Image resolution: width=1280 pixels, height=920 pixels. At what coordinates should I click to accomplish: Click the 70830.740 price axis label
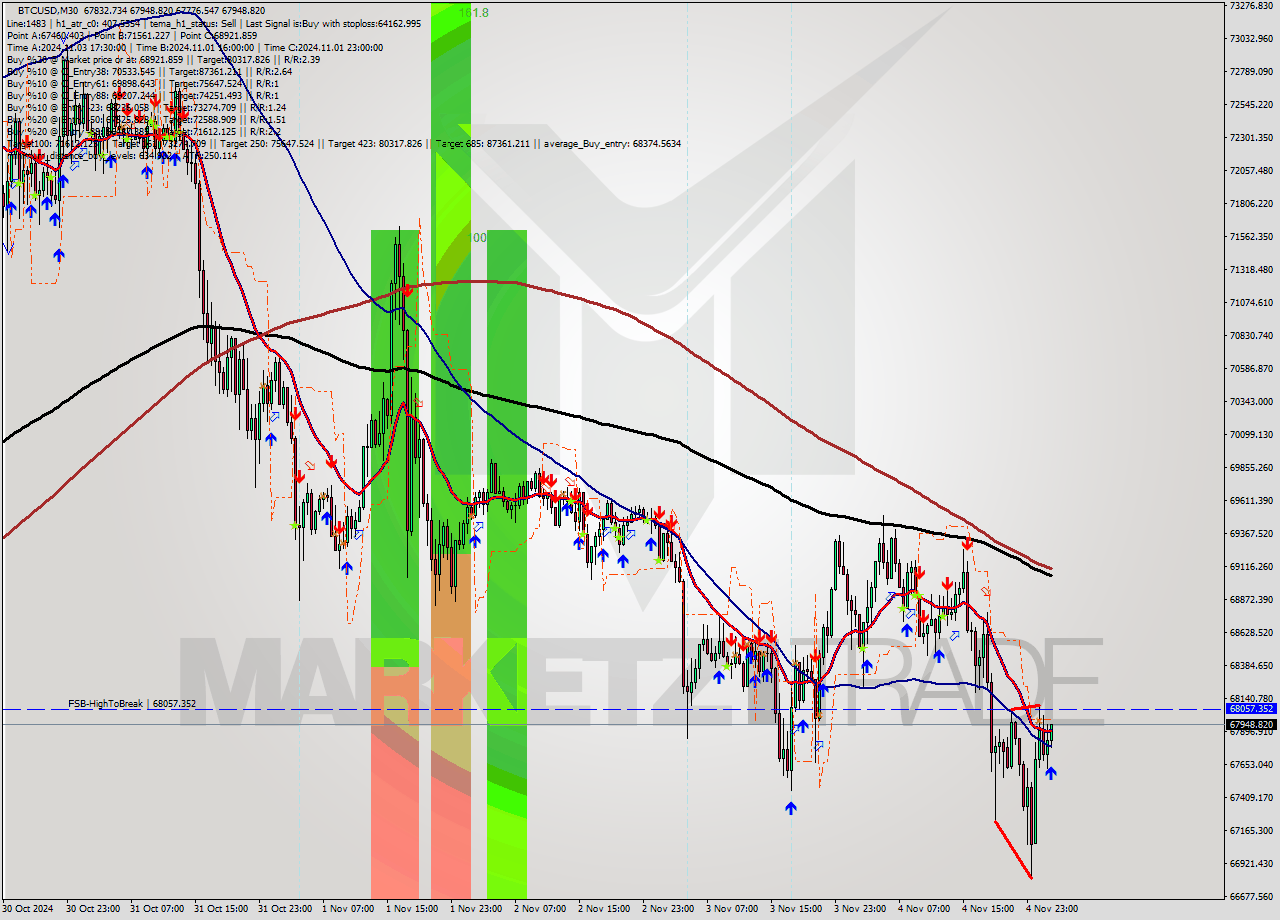pyautogui.click(x=1252, y=336)
